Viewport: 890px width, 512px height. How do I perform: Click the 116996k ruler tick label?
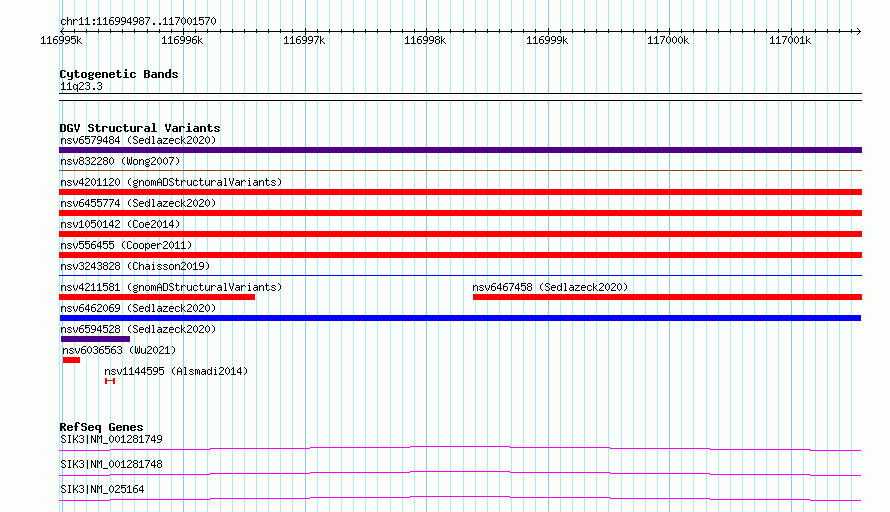point(182,40)
